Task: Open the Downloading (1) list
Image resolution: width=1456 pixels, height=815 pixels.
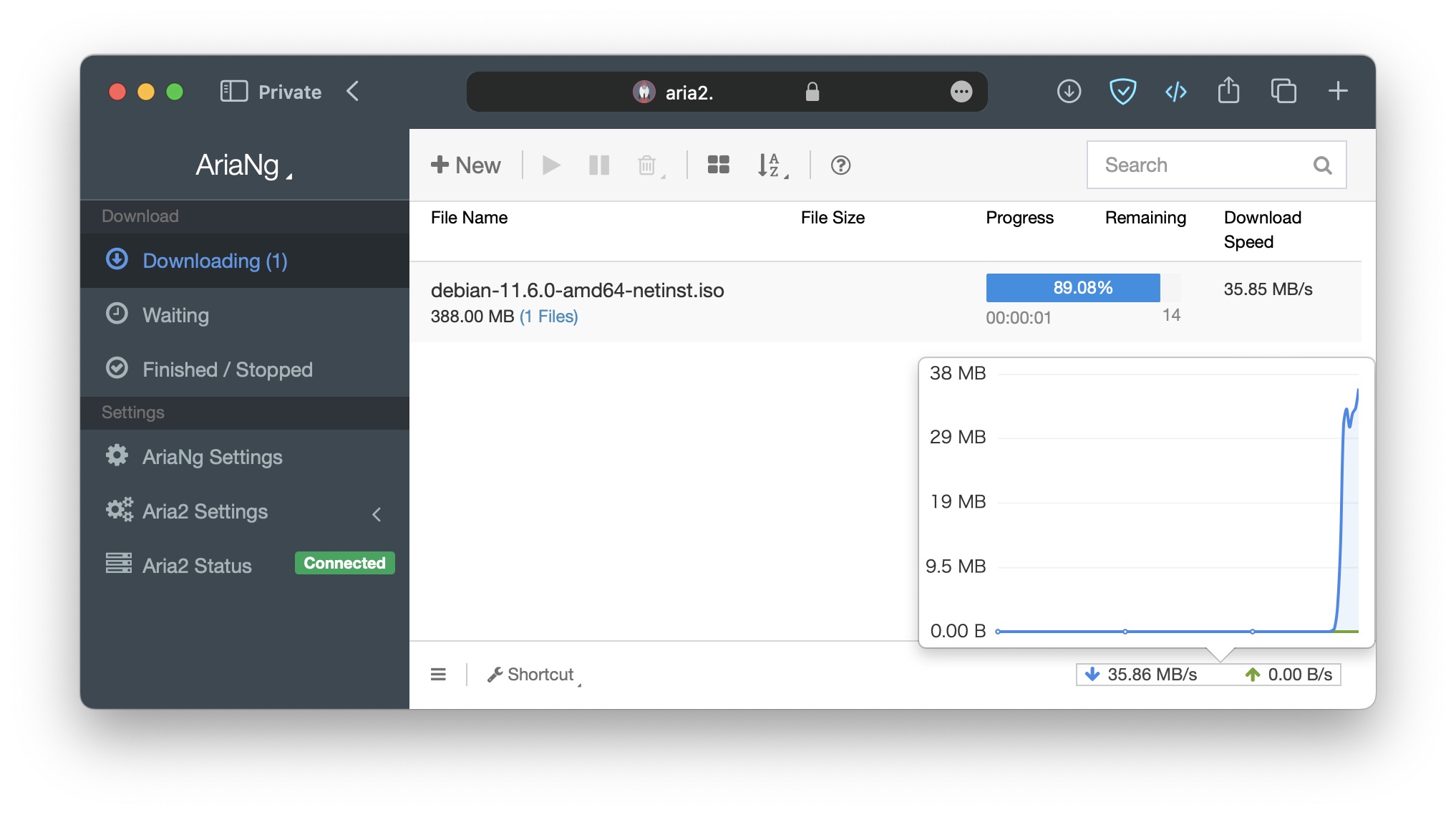Action: point(215,261)
